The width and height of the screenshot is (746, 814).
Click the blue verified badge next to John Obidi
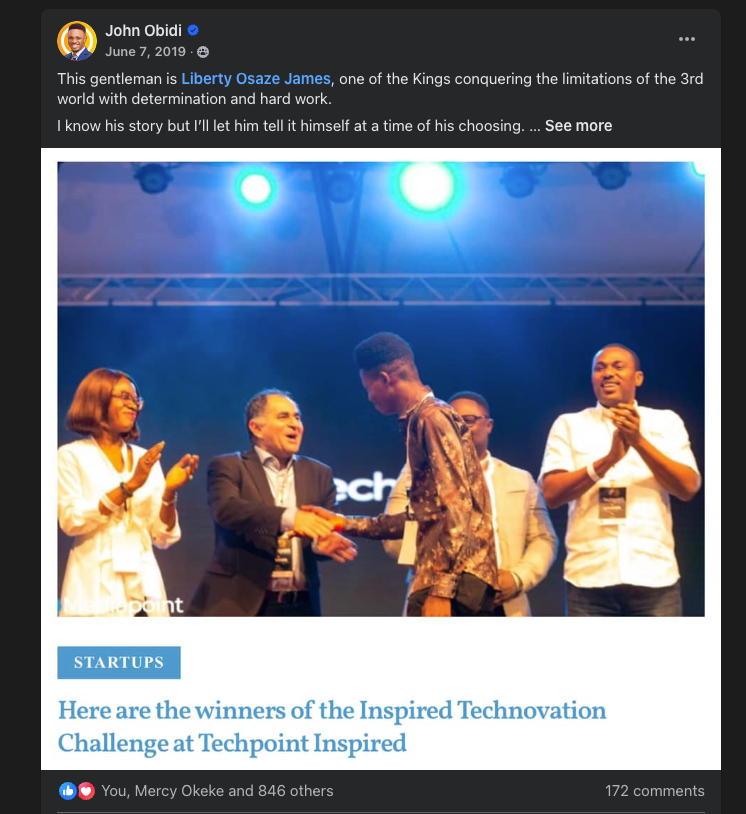click(x=193, y=30)
